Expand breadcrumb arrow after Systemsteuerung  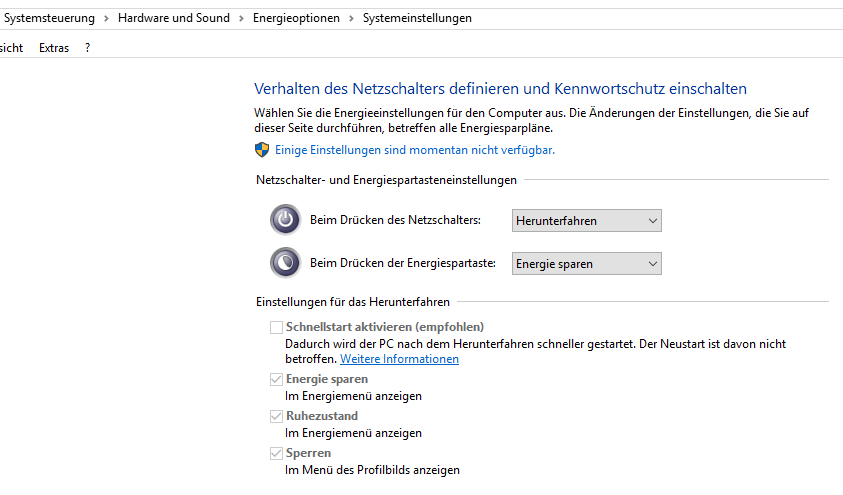(x=107, y=18)
